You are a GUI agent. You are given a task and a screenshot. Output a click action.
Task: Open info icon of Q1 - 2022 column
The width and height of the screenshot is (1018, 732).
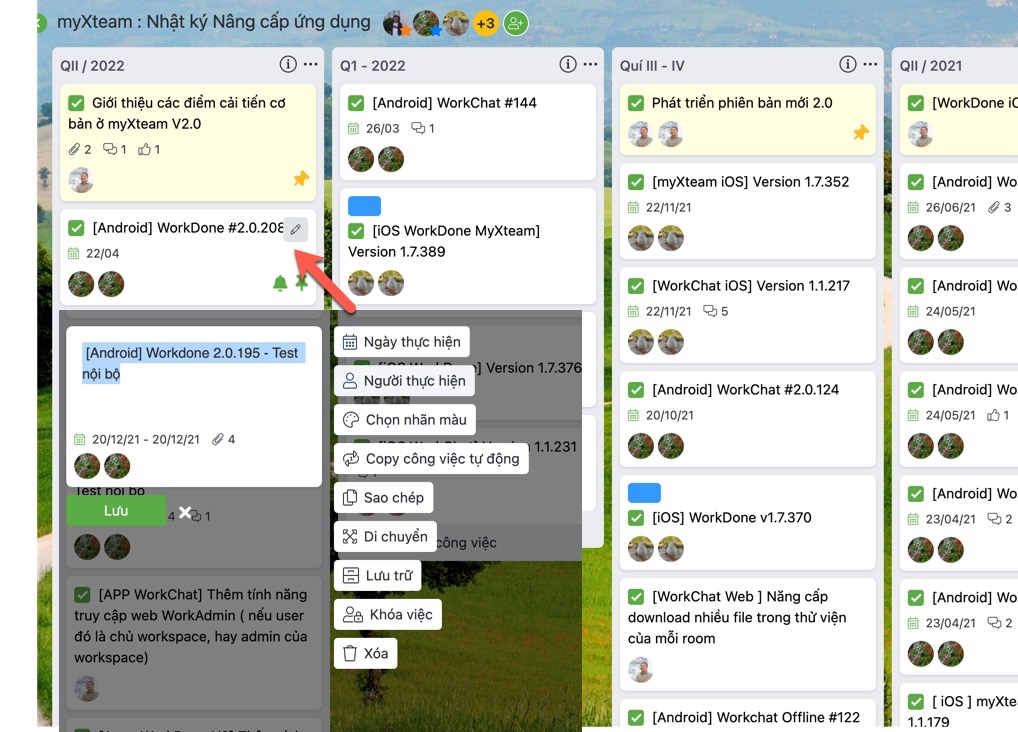[x=567, y=65]
